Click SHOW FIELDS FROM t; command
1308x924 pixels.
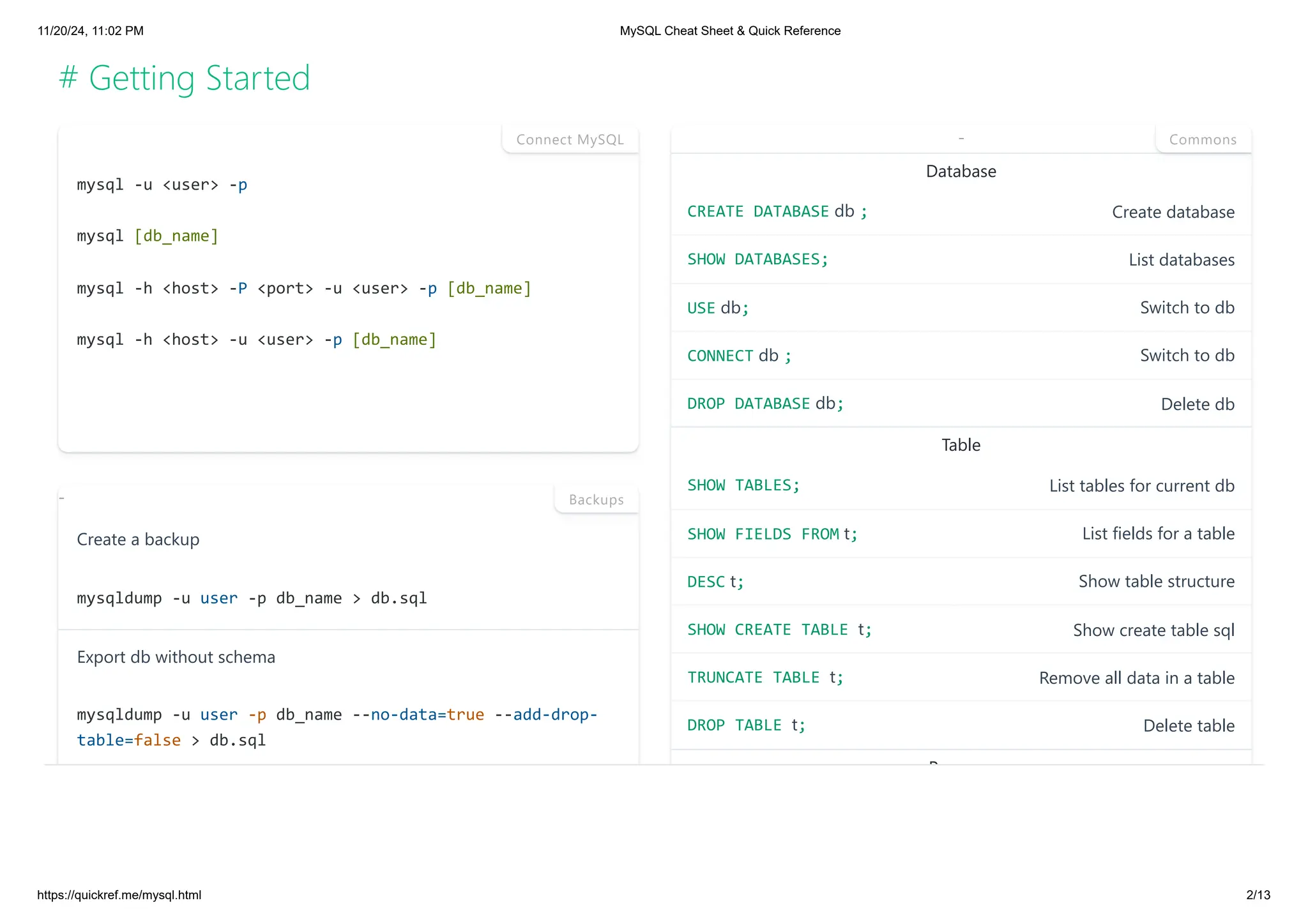pyautogui.click(x=772, y=534)
